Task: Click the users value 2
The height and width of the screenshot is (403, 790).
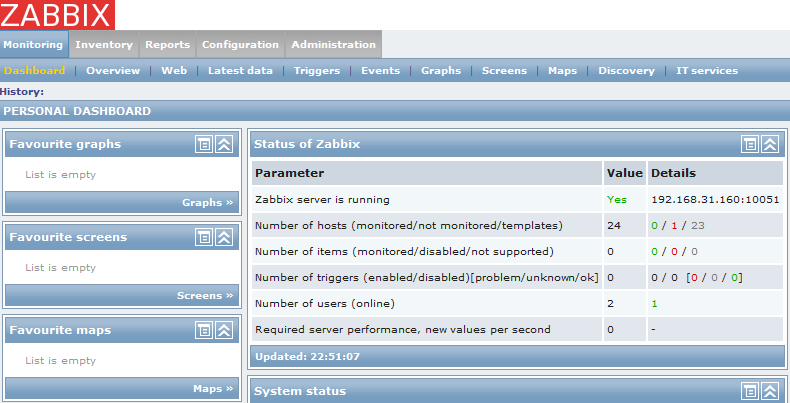Action: pyautogui.click(x=610, y=304)
